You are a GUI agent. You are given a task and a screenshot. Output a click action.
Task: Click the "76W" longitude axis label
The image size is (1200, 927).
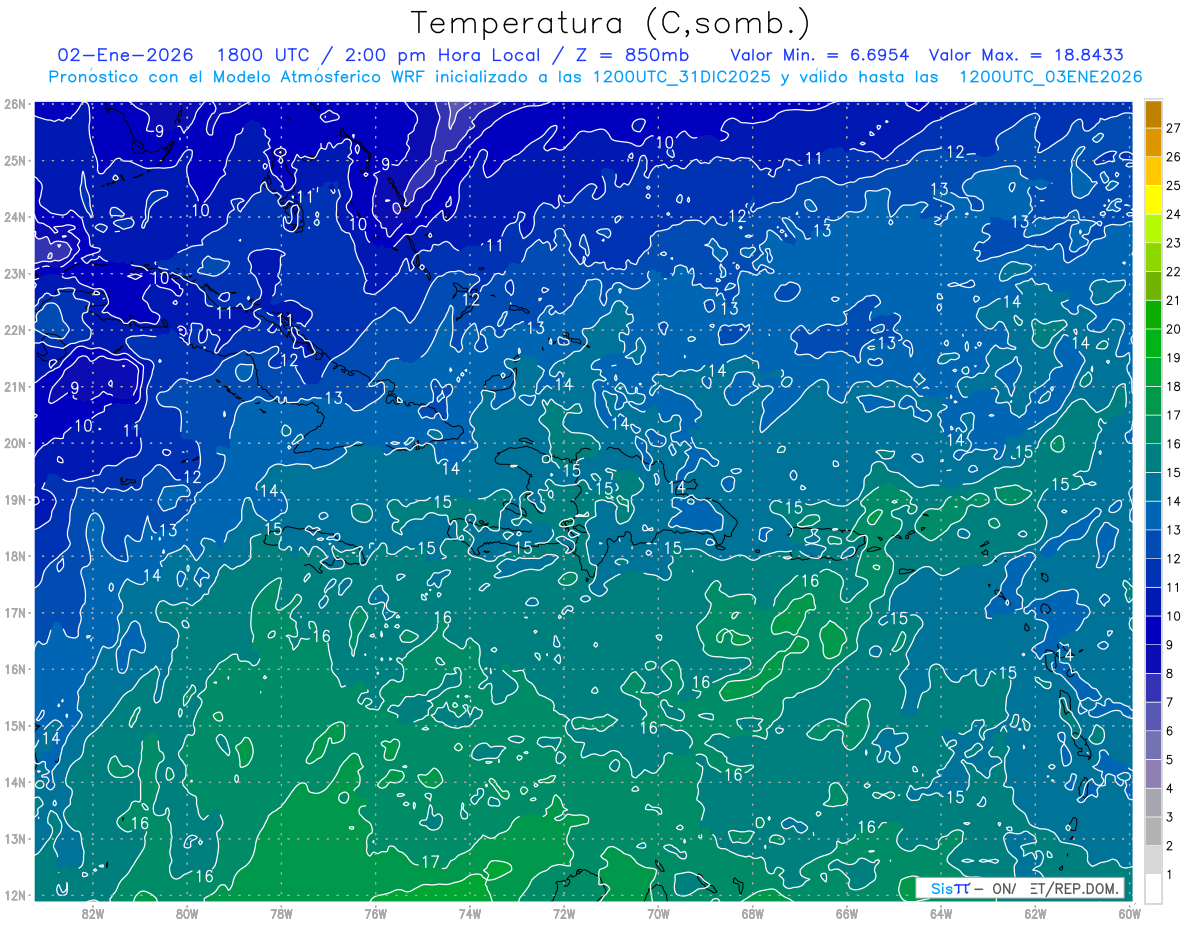click(375, 912)
